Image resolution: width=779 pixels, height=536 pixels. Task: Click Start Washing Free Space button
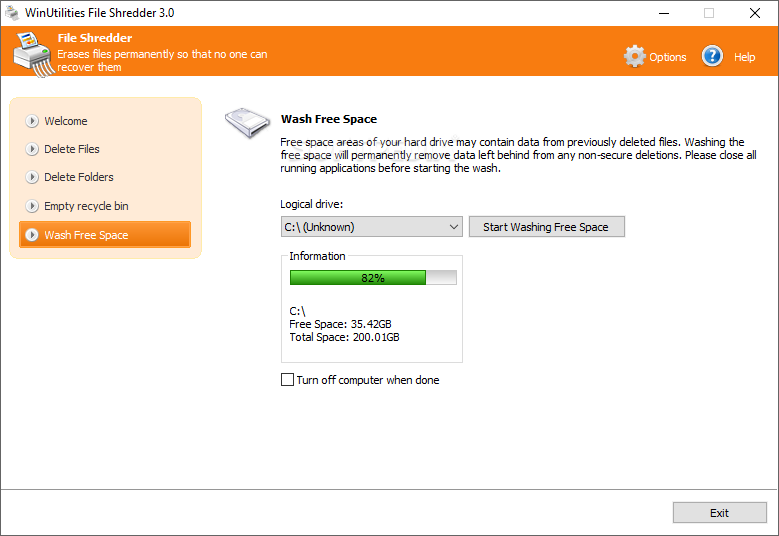[x=546, y=227]
